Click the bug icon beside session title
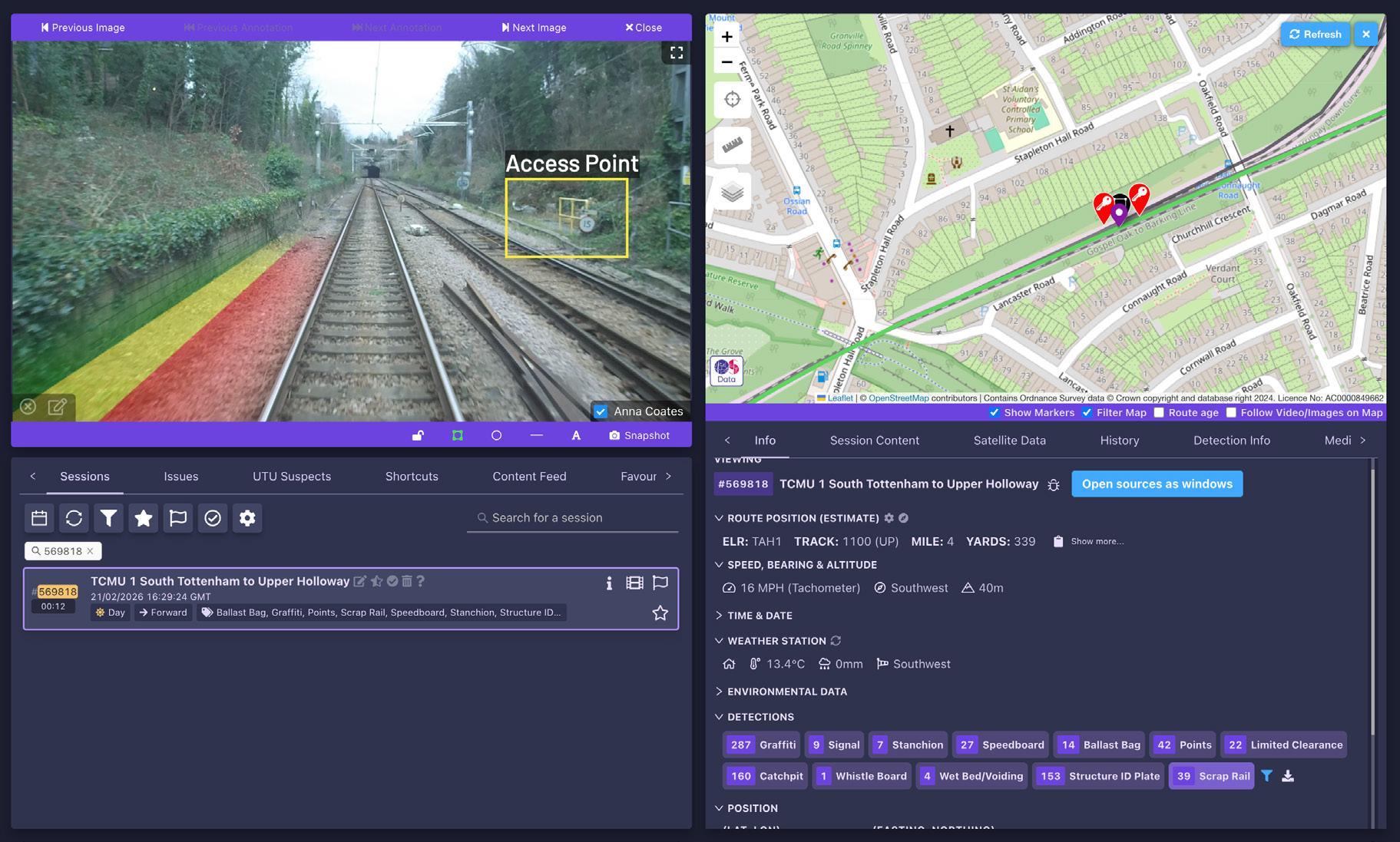 coord(1054,484)
